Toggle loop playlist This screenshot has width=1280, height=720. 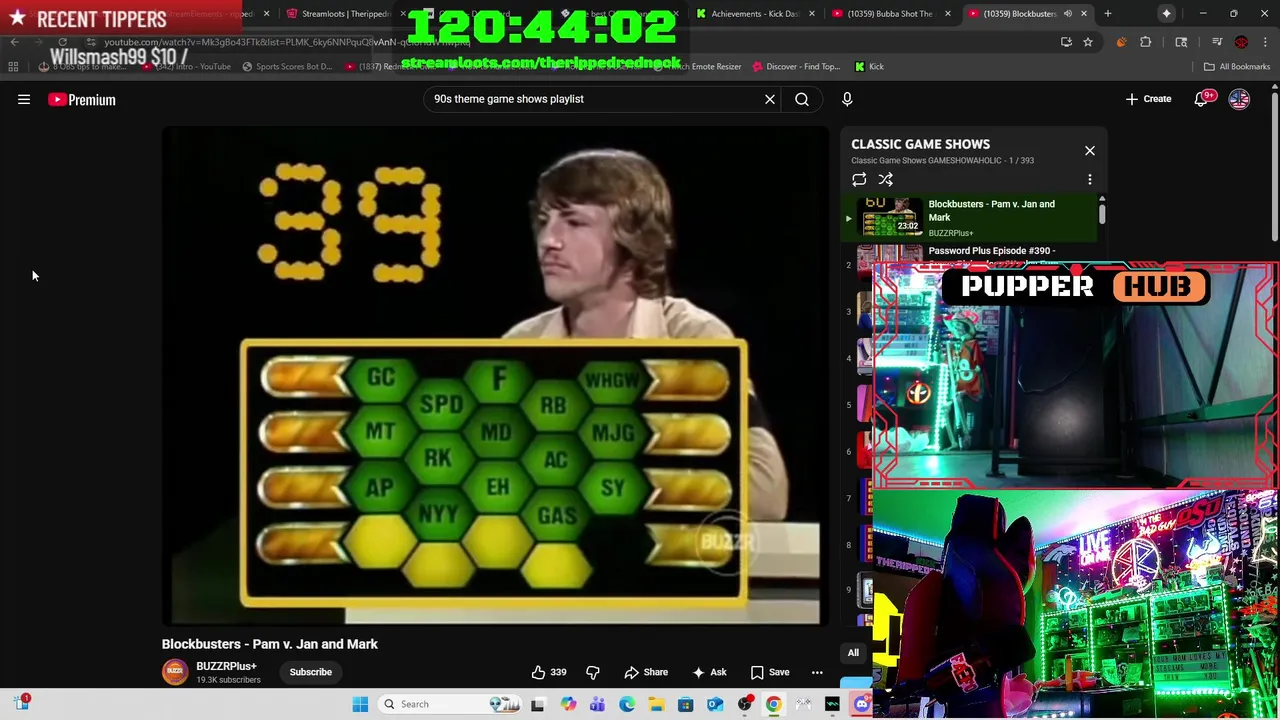click(x=859, y=180)
